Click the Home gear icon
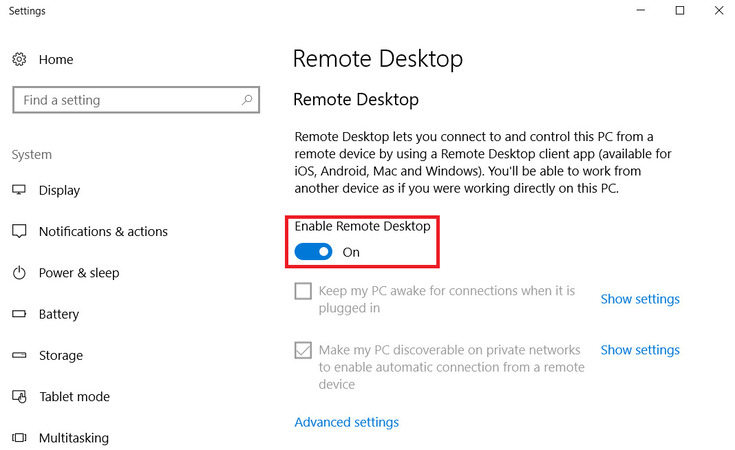 (19, 60)
